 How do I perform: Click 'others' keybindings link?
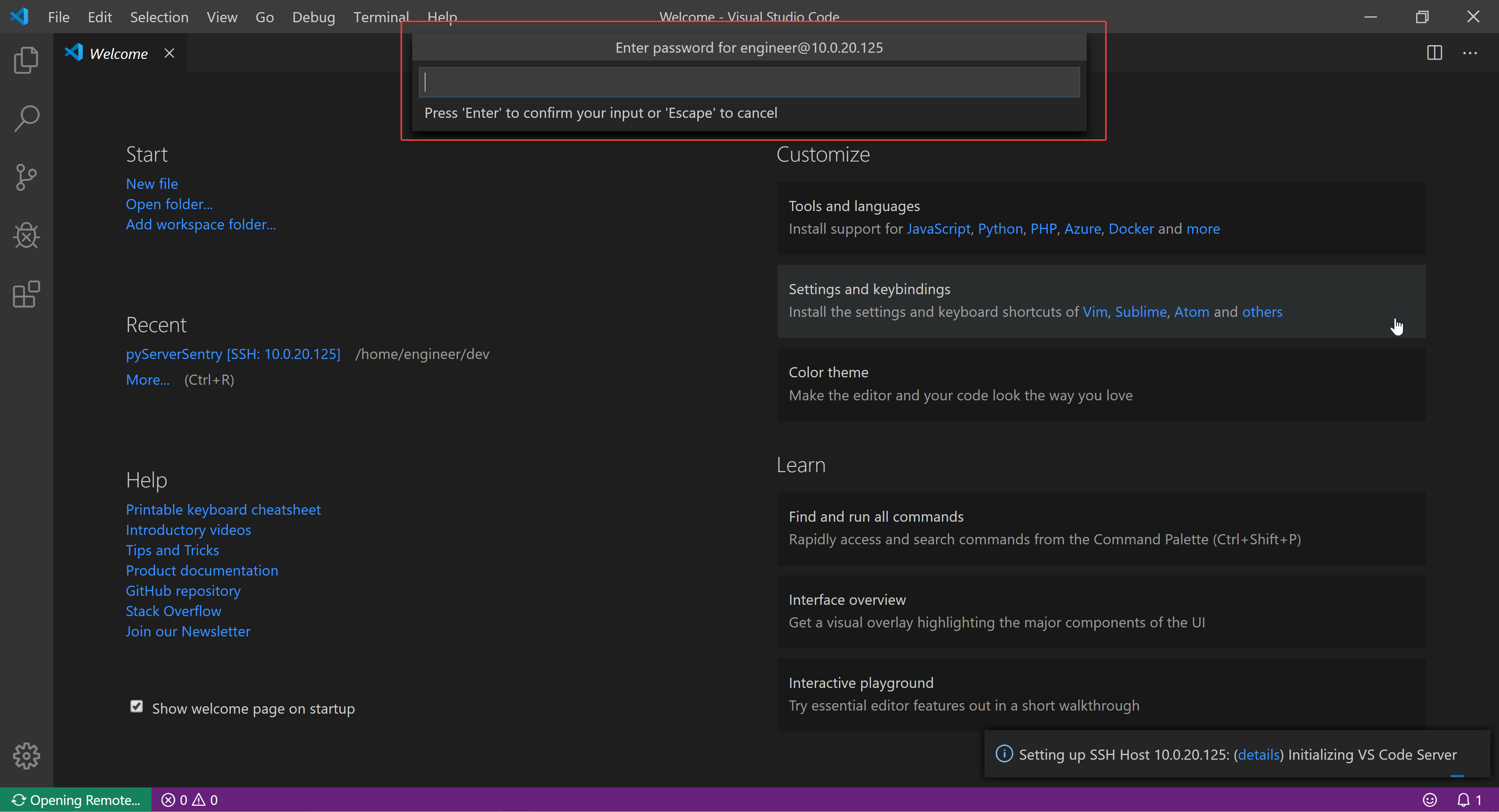(x=1262, y=312)
